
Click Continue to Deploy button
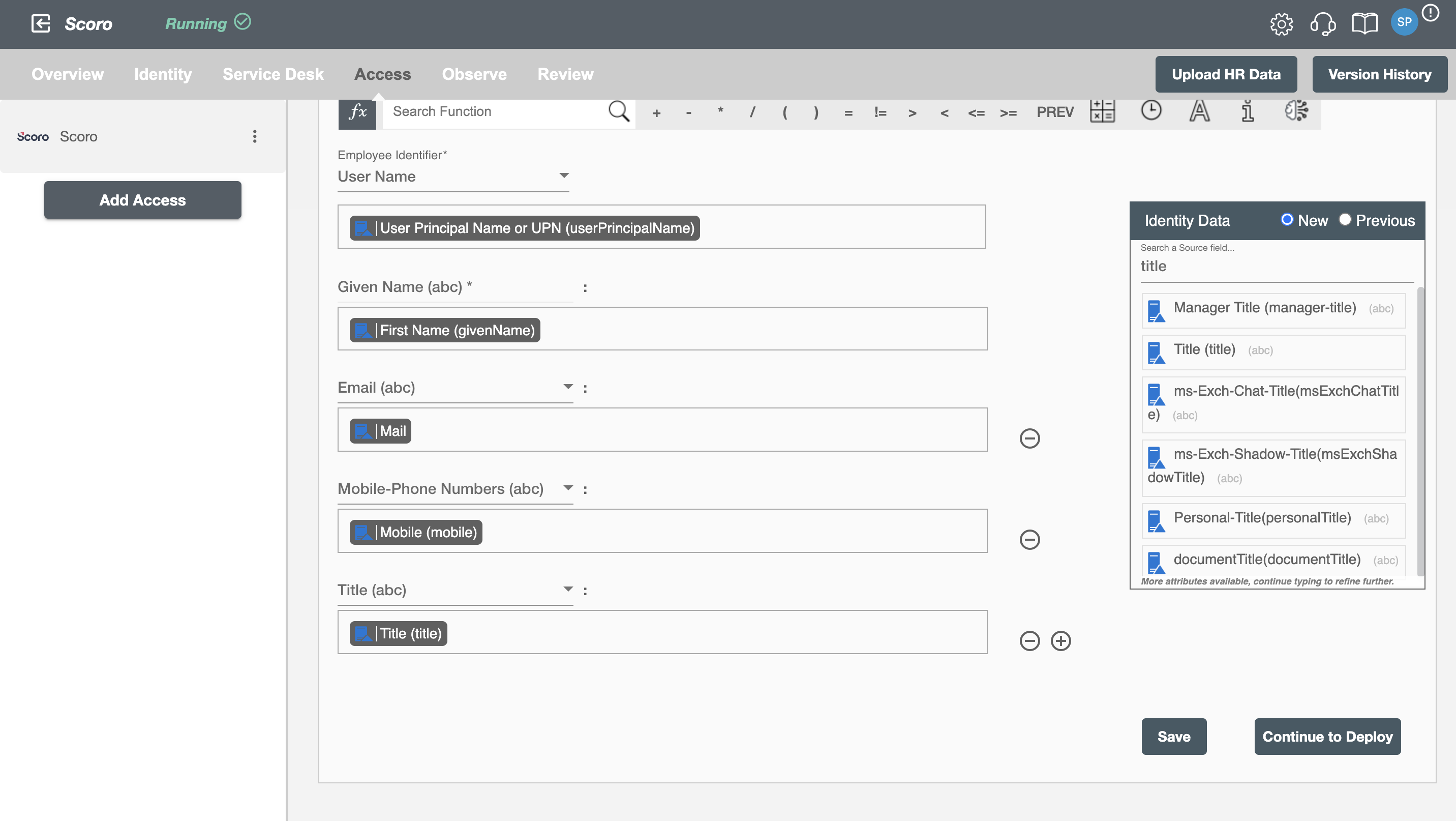[1328, 736]
